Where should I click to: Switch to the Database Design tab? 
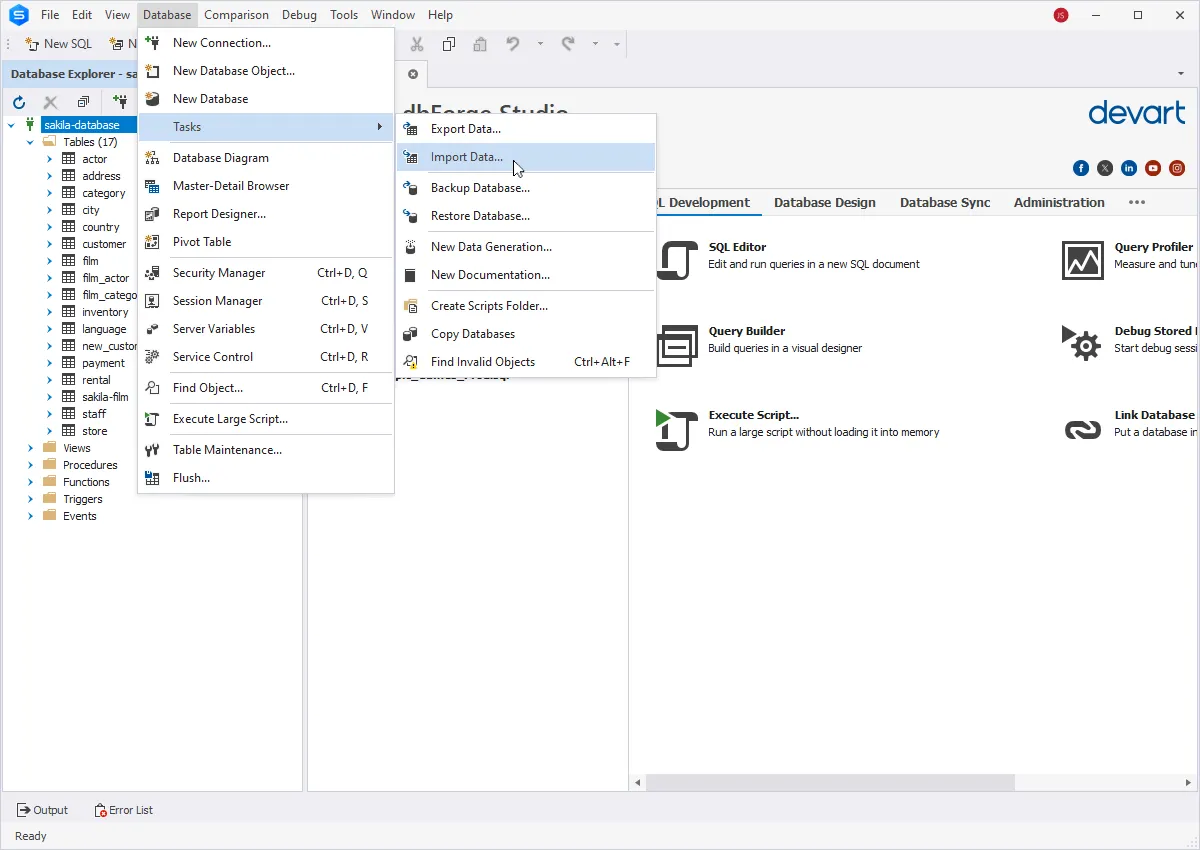(825, 202)
